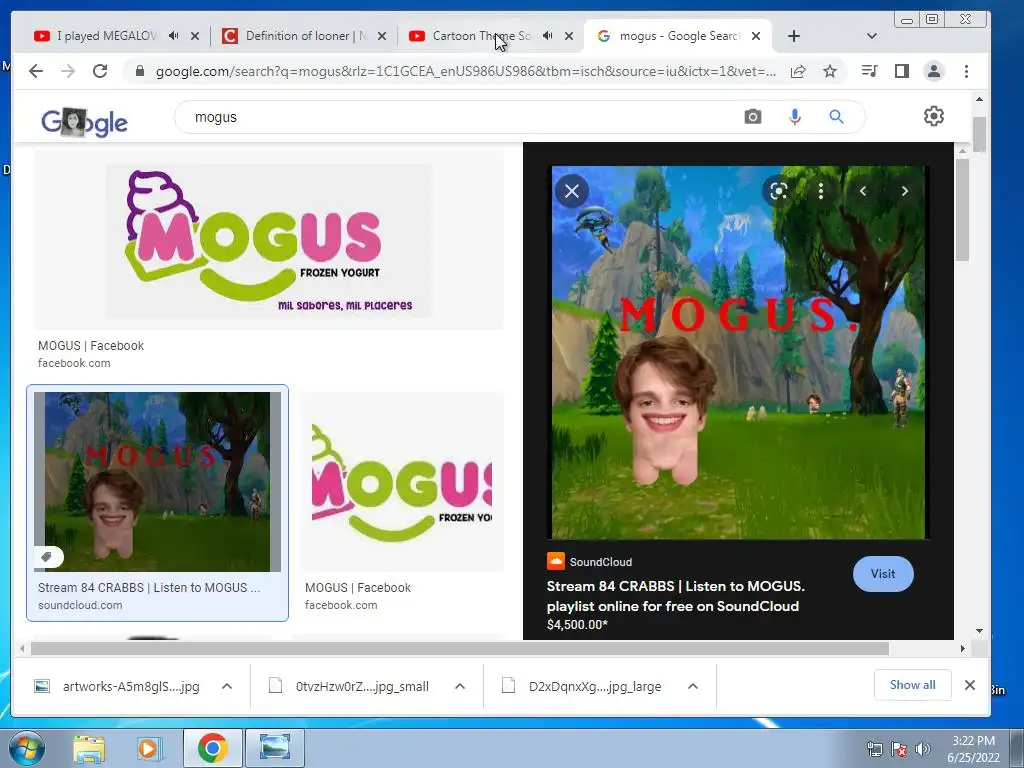The height and width of the screenshot is (768, 1024).
Task: Switch to Cartoon Theme YouTube tab
Action: [481, 36]
